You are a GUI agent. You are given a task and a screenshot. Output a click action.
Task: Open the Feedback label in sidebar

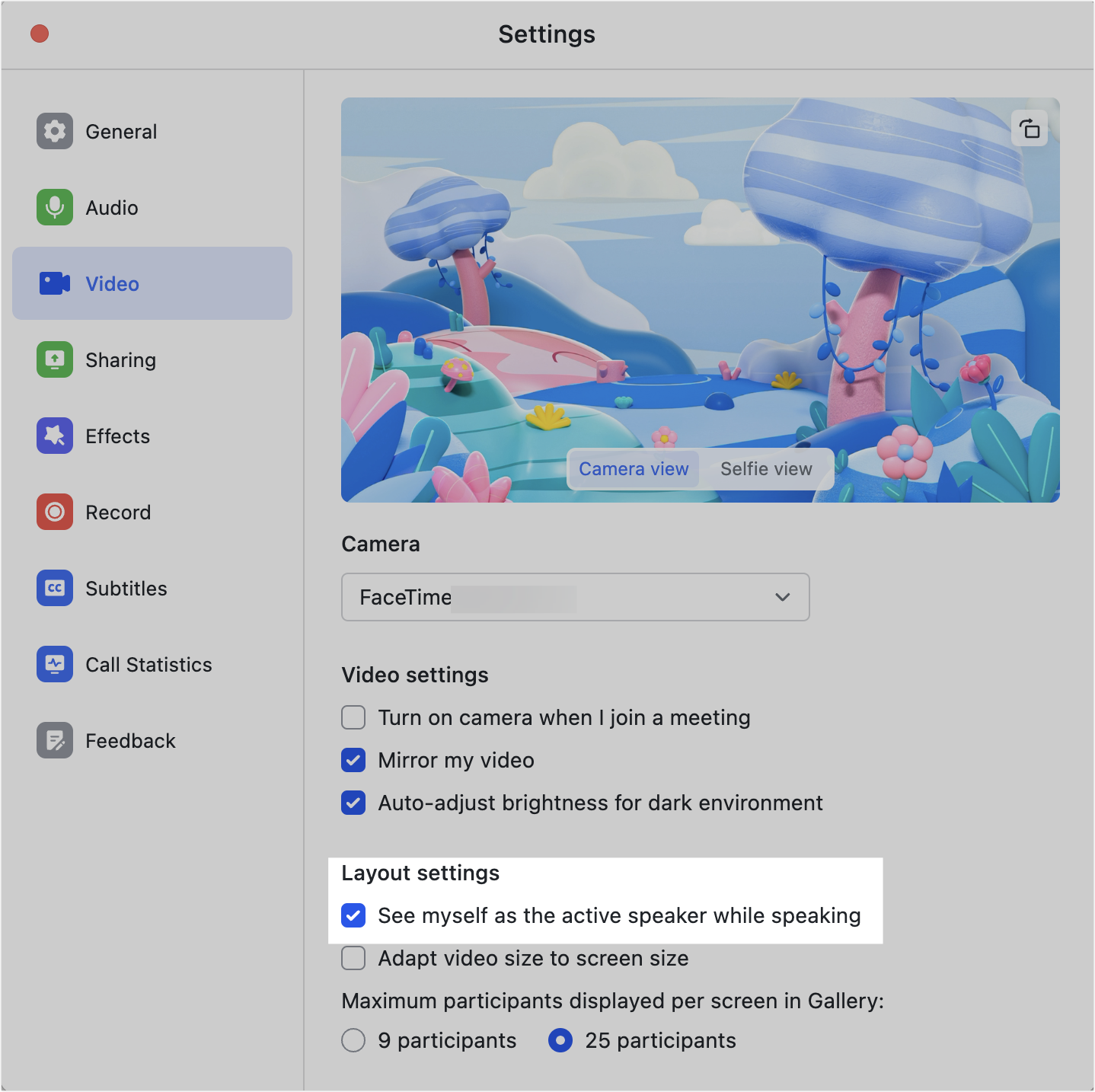tap(131, 741)
